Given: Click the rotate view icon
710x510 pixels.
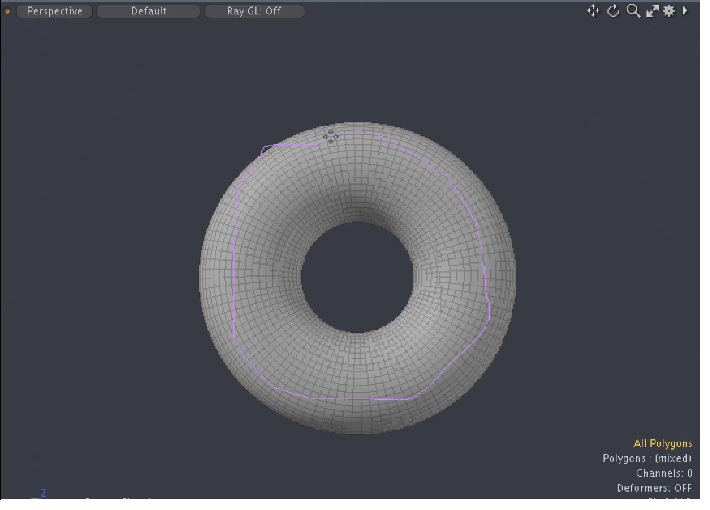Looking at the screenshot, I should tap(613, 11).
